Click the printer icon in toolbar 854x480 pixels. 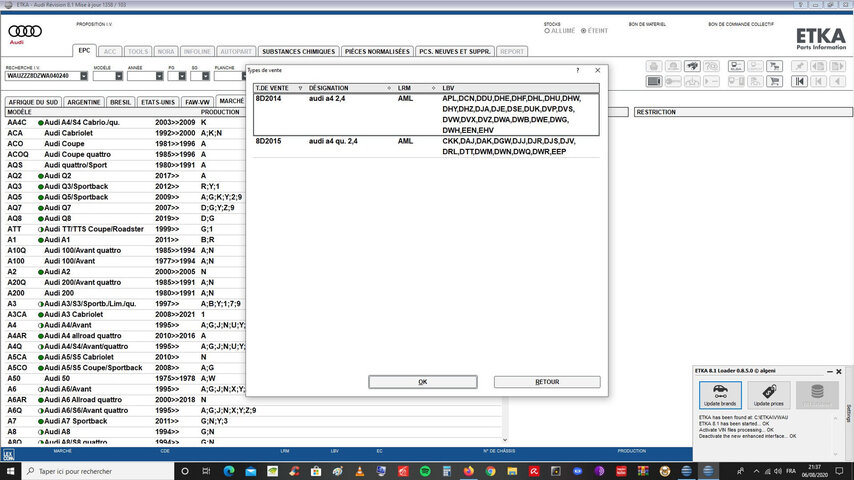coord(654,66)
